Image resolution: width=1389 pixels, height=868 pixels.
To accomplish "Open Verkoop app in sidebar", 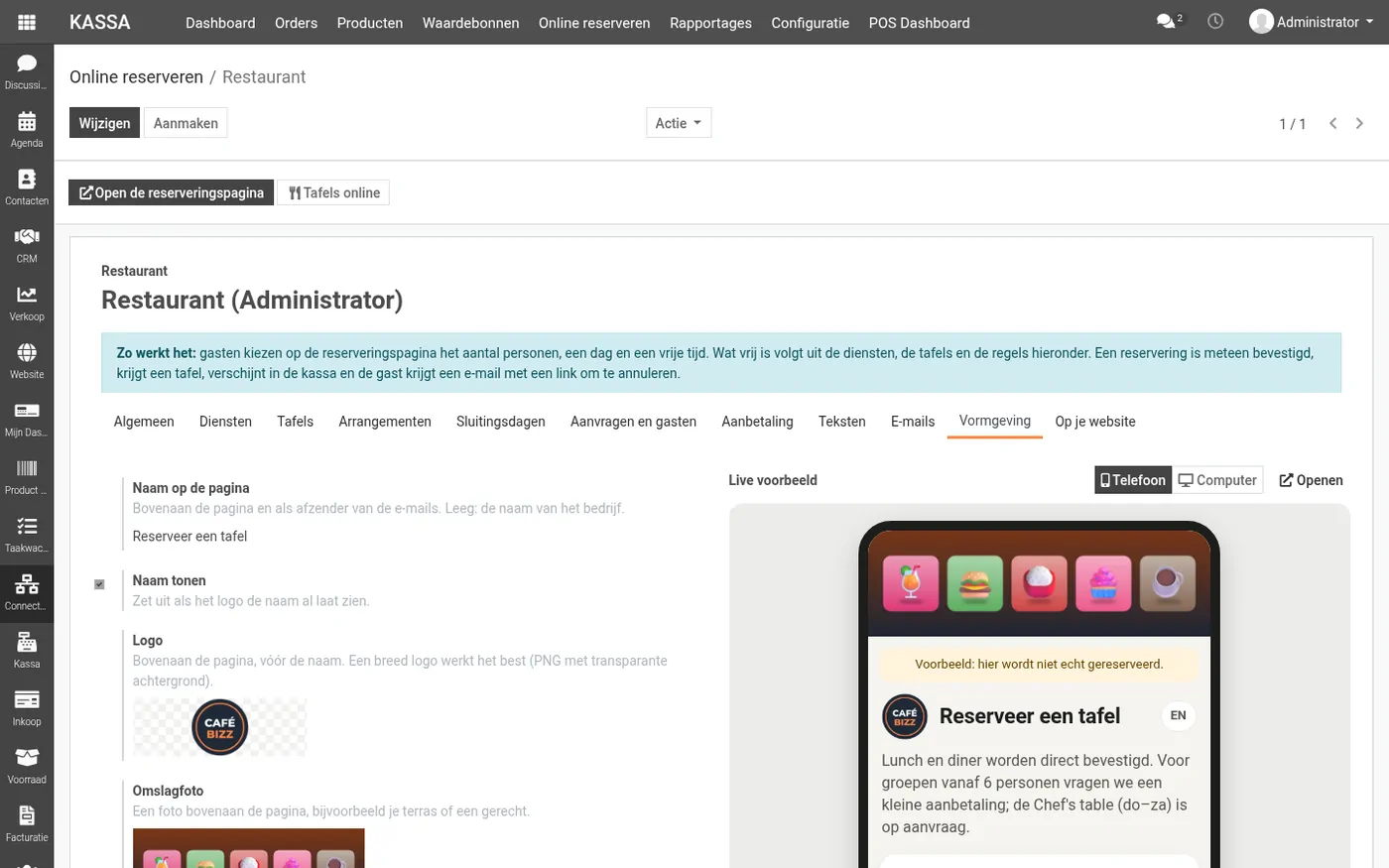I will 27,304.
